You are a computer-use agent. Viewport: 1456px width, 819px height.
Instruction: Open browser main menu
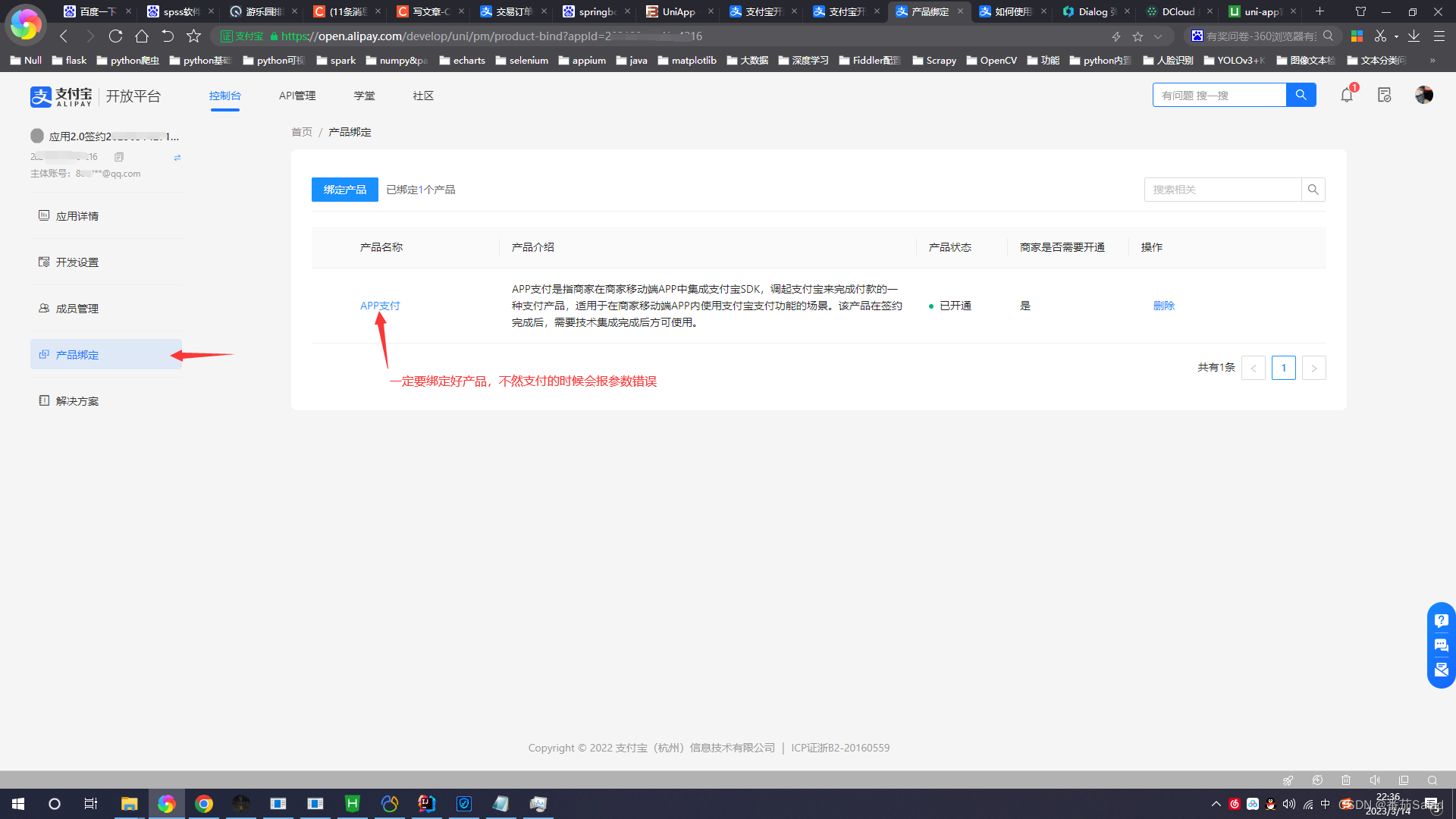(x=1439, y=36)
